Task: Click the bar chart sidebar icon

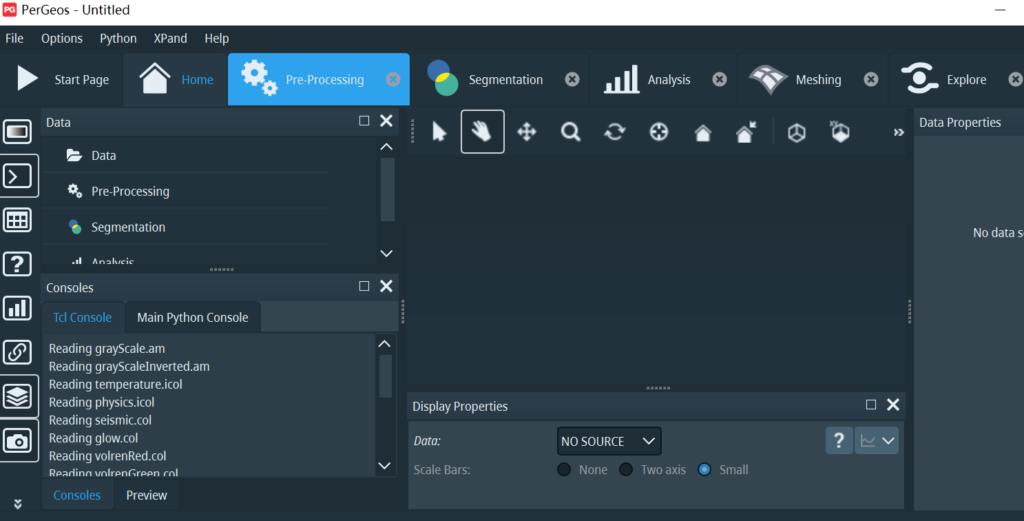Action: click(18, 308)
